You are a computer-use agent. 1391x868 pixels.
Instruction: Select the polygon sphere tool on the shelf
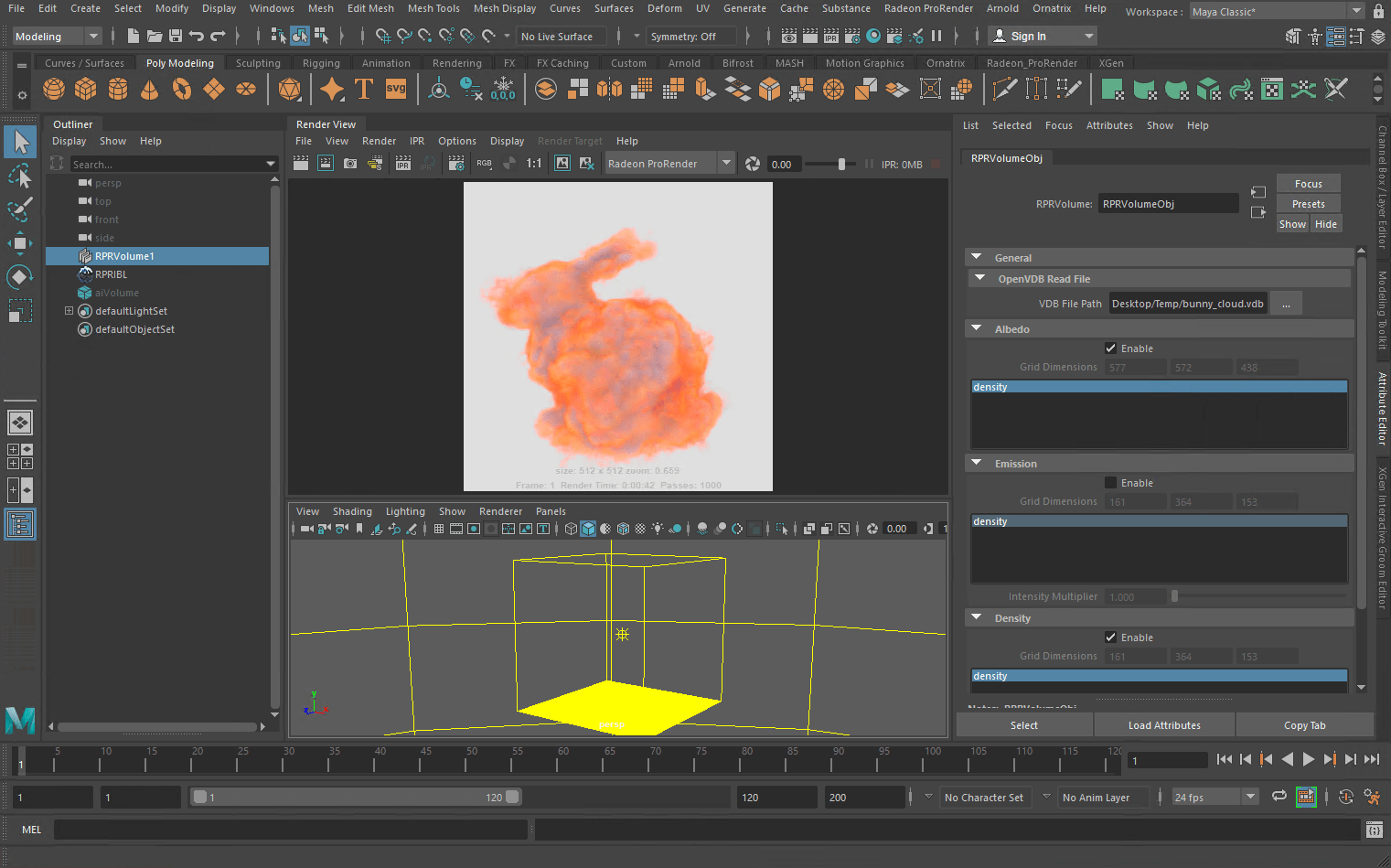[53, 89]
